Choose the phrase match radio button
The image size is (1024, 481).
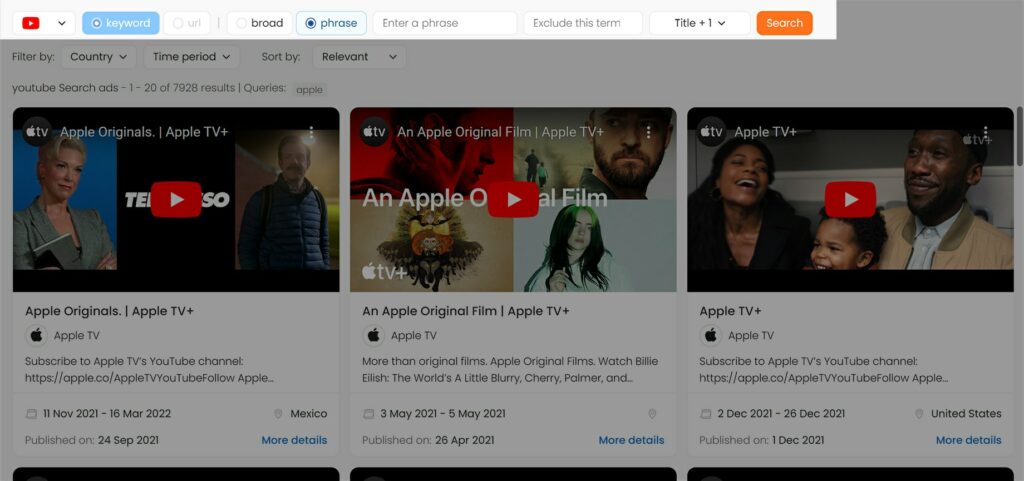(x=331, y=23)
